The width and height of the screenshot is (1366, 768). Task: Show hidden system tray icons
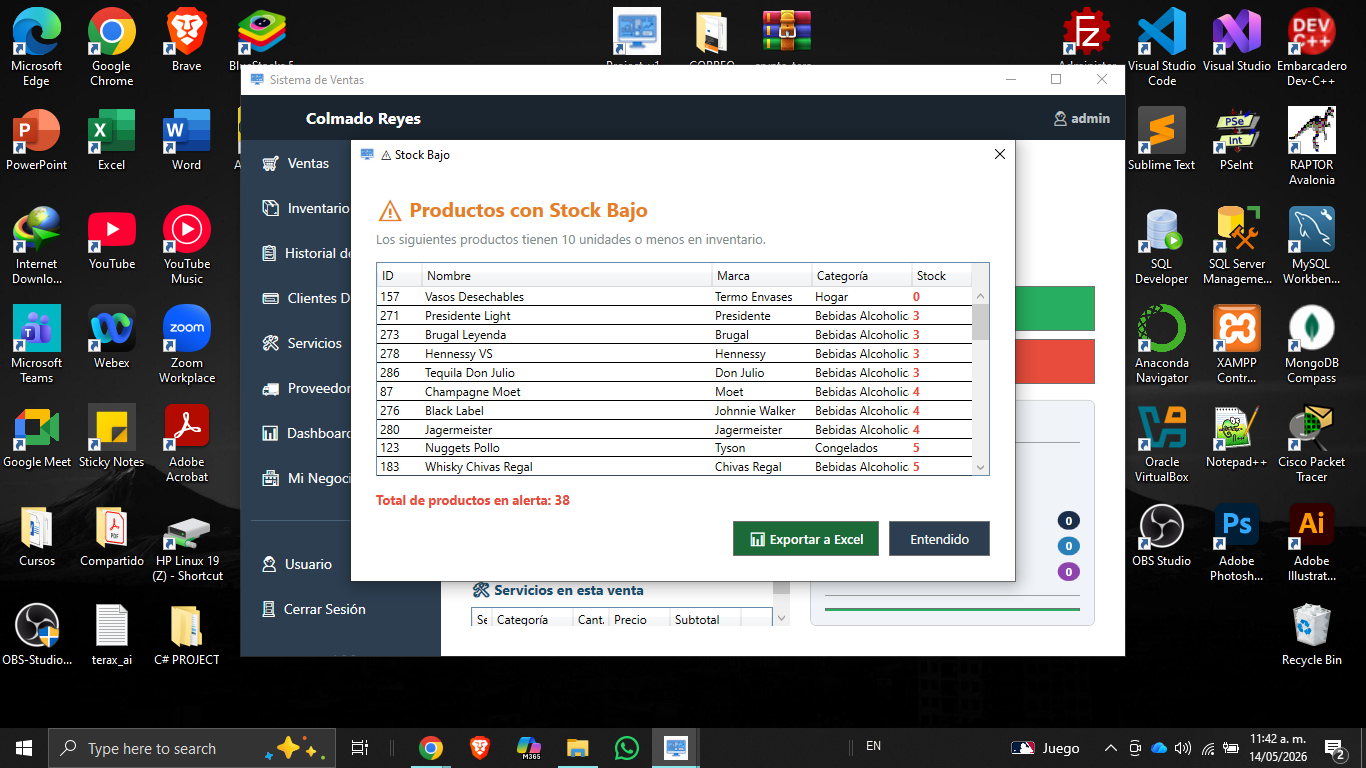point(1110,748)
